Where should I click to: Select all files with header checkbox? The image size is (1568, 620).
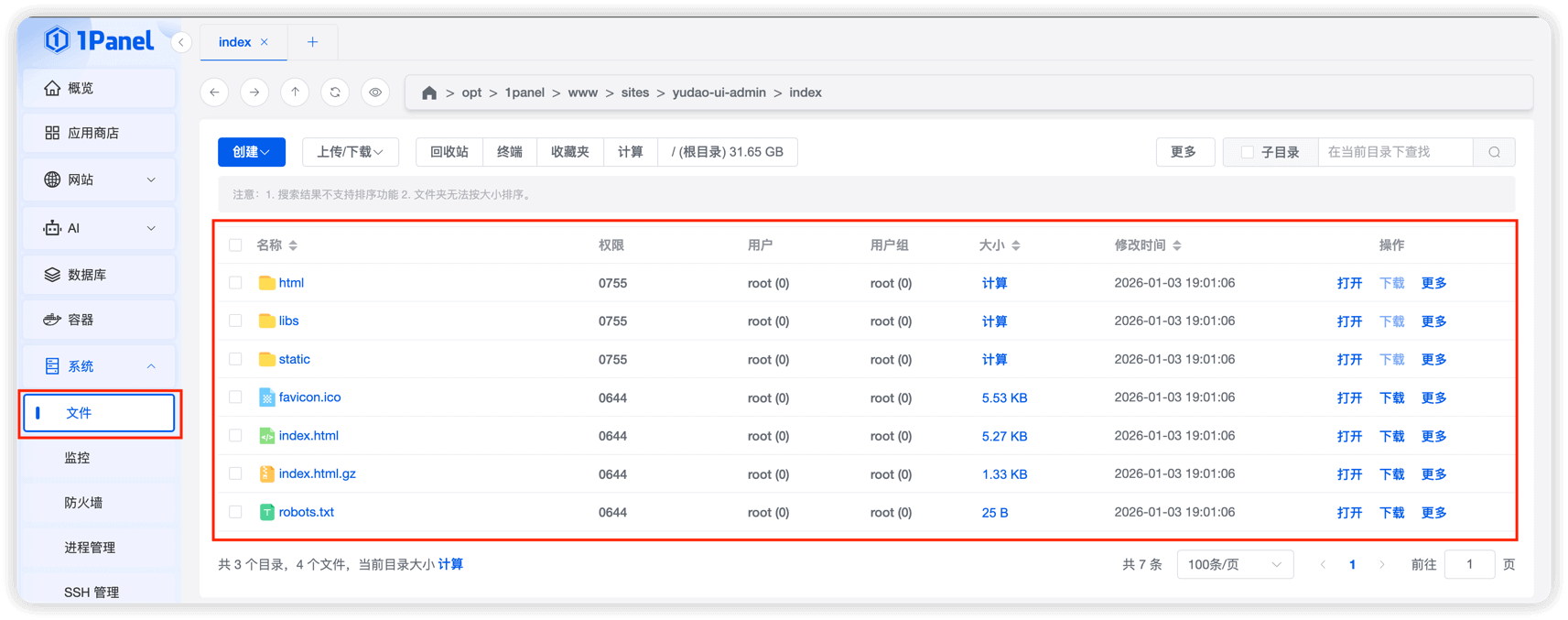coord(235,245)
